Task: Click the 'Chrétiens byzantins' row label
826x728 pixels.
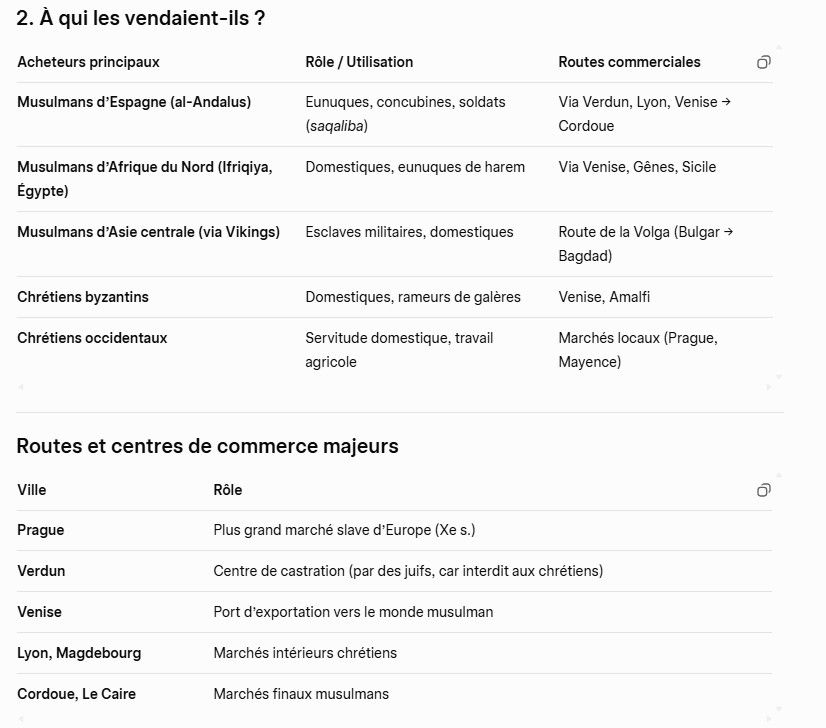Action: (x=83, y=297)
